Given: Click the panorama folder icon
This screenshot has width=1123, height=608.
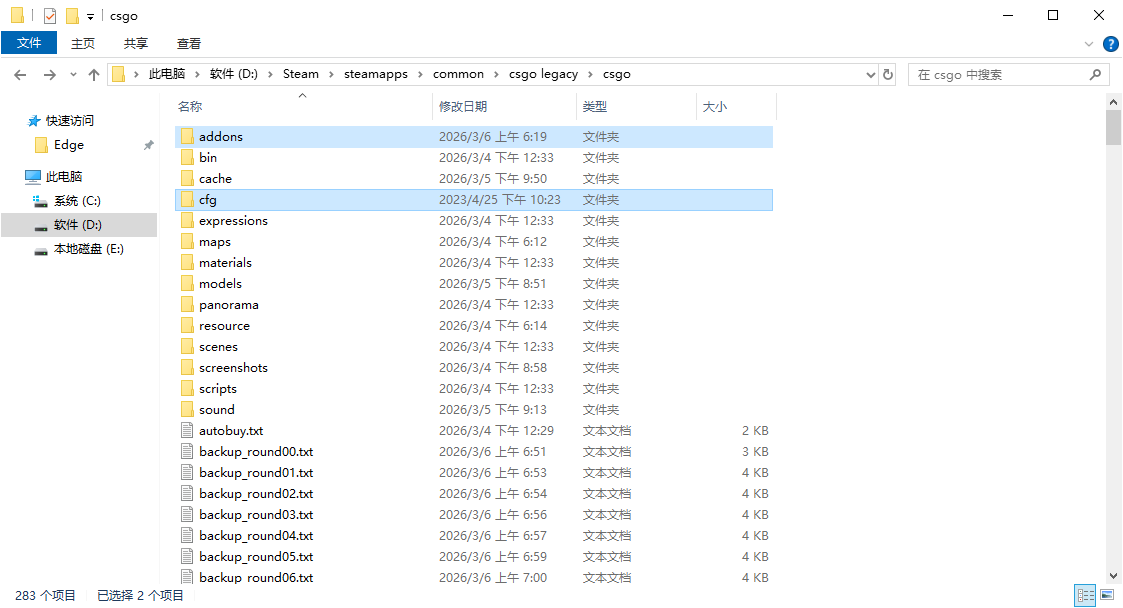Looking at the screenshot, I should pos(187,304).
